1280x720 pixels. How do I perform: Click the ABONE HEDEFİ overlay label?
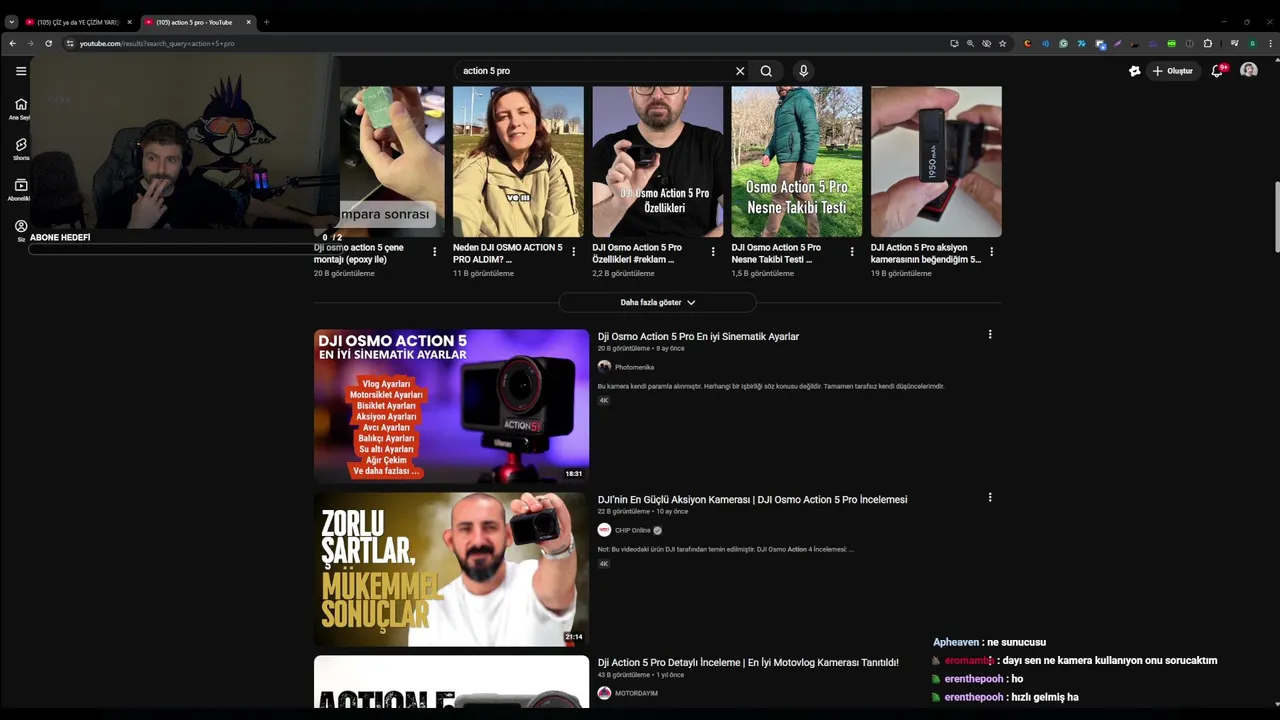60,238
